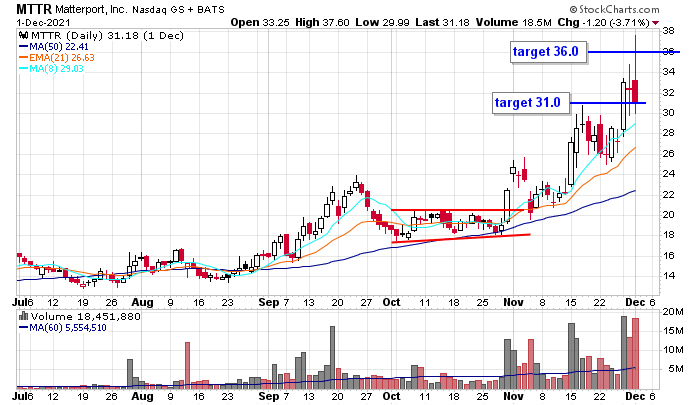Click the MA(50) 22.41 legend entry

(54, 46)
